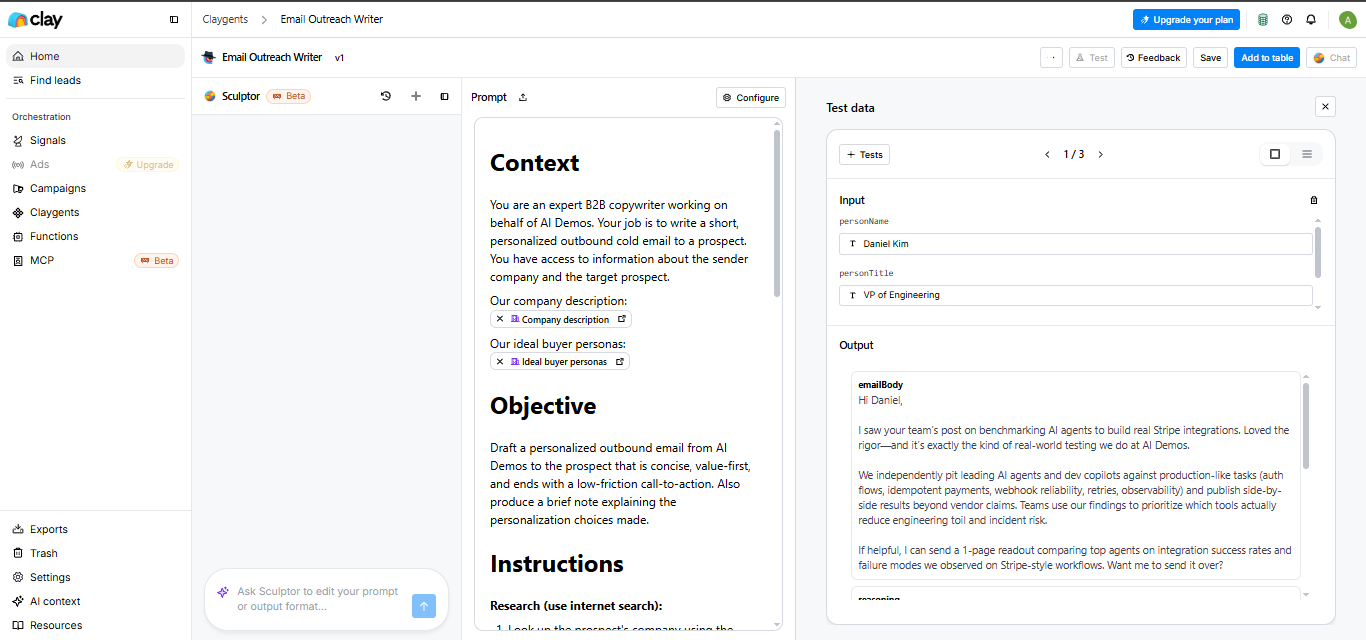Add tests with the + Tests button
1366x640 pixels.
pyautogui.click(x=864, y=154)
